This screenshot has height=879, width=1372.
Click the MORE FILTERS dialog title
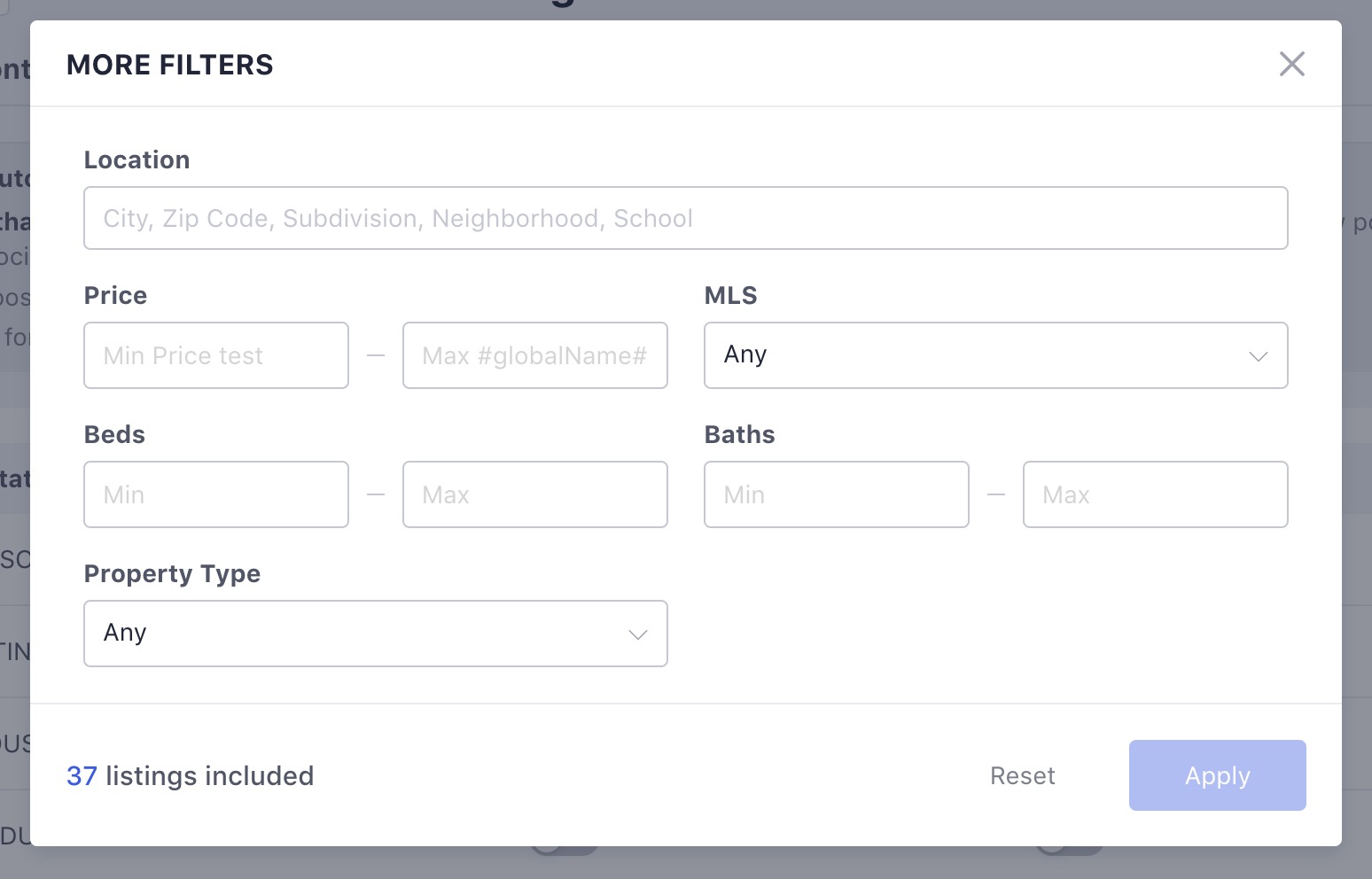(169, 65)
